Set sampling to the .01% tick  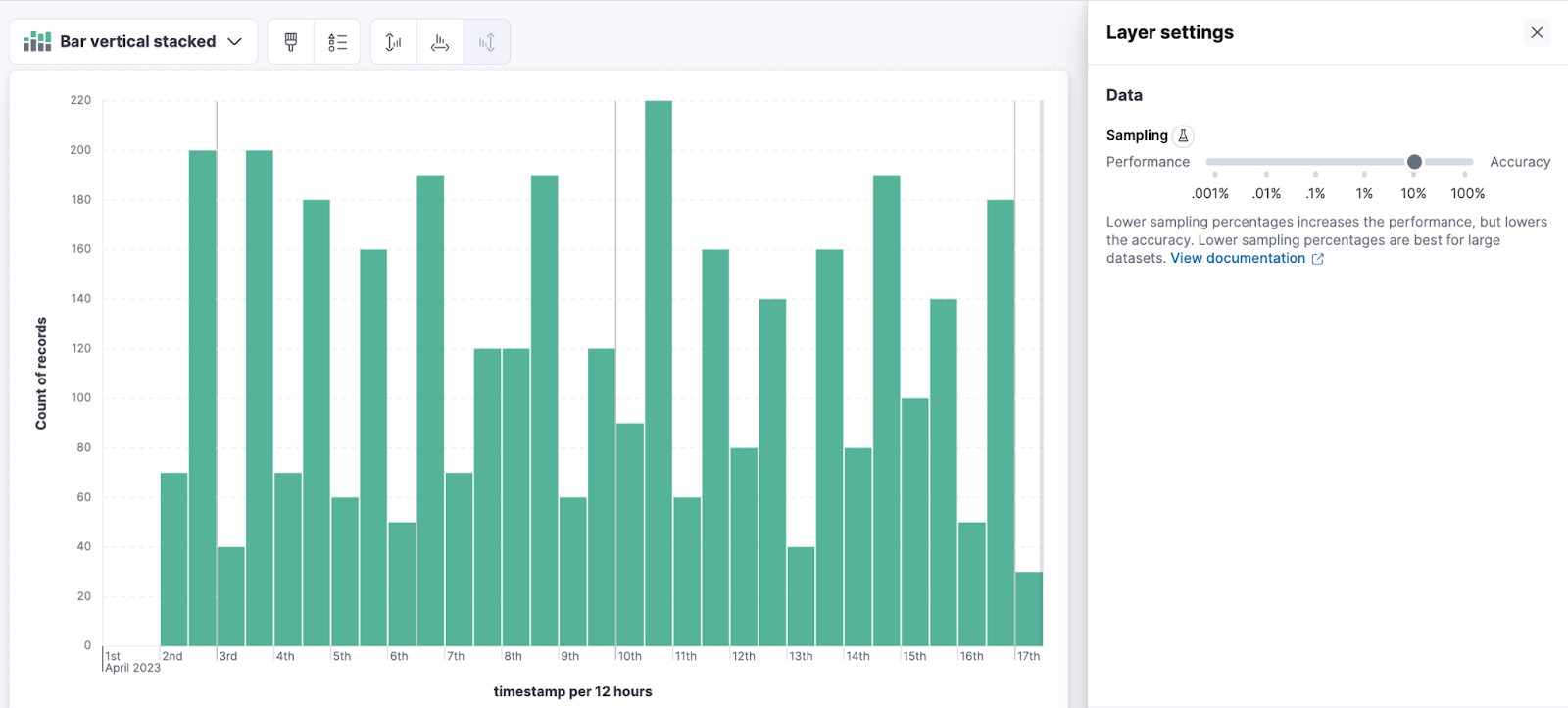tap(1266, 175)
